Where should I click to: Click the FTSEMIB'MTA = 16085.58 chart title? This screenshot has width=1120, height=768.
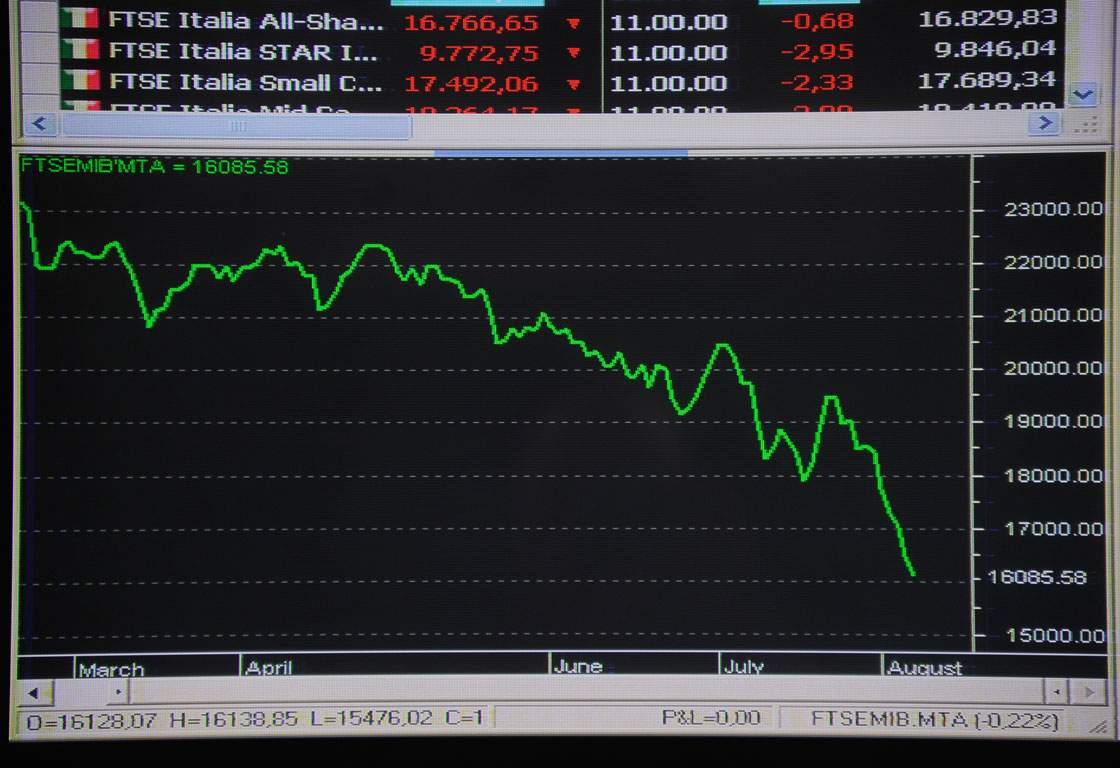pyautogui.click(x=154, y=167)
